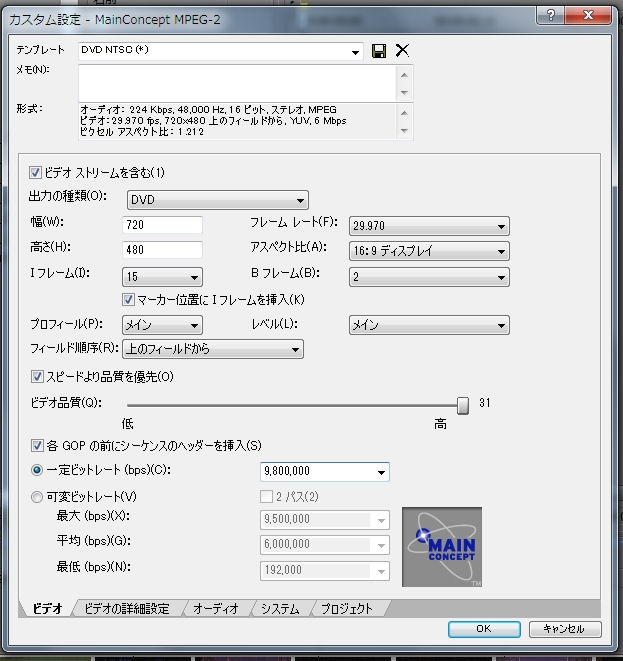Viewport: 623px width, 661px height.
Task: Open the フィールド順序 上のフィールドから dropdown
Action: point(213,349)
